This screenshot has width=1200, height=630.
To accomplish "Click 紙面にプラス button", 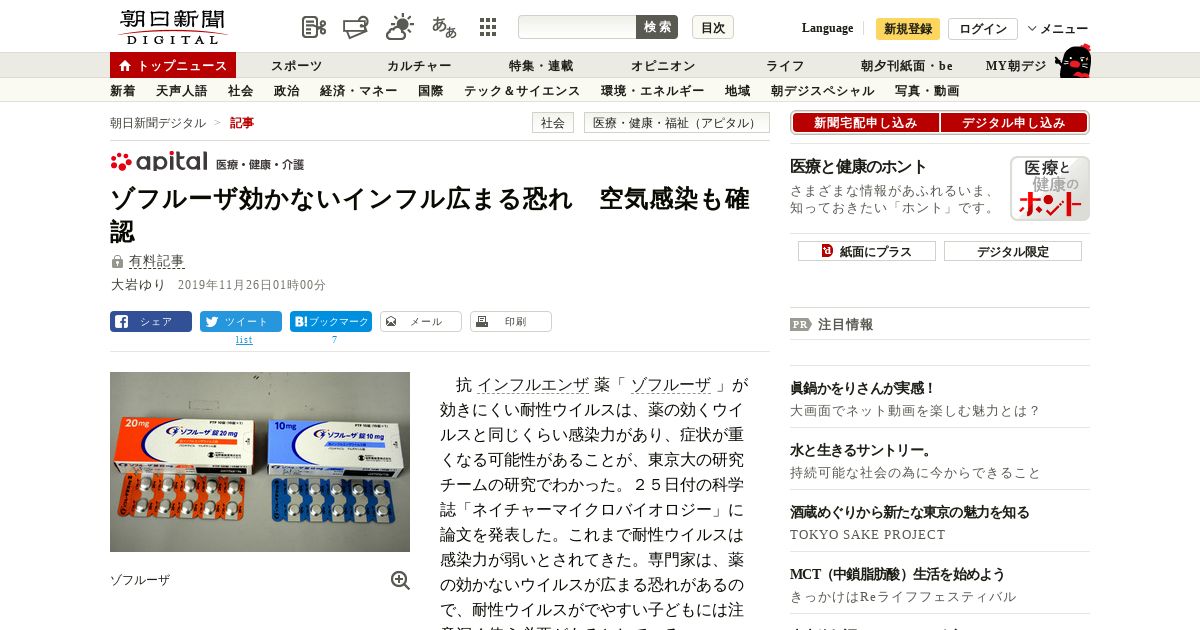I will [x=867, y=251].
